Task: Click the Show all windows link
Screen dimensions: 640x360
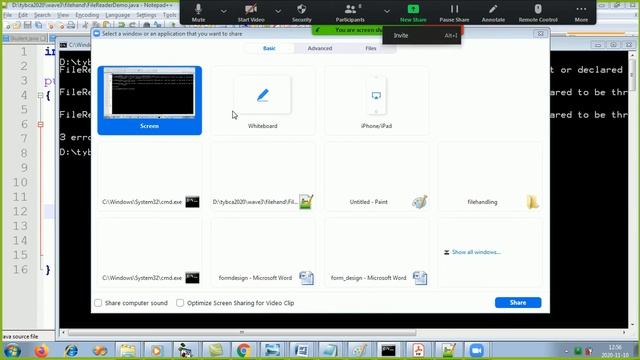Action: (x=476, y=252)
